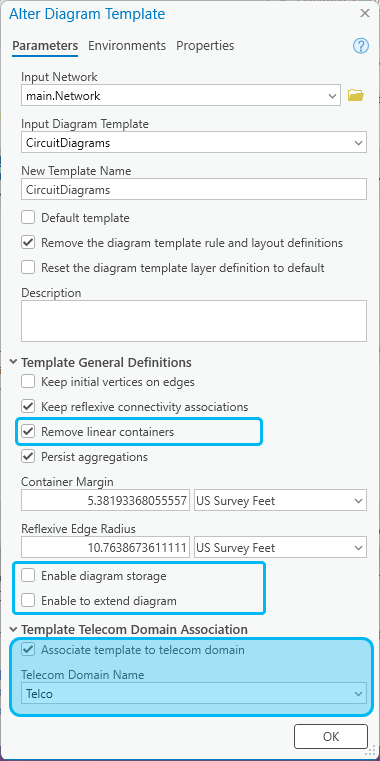This screenshot has width=380, height=761.
Task: Collapse the Template Telecom Domain Association section
Action: click(x=13, y=629)
